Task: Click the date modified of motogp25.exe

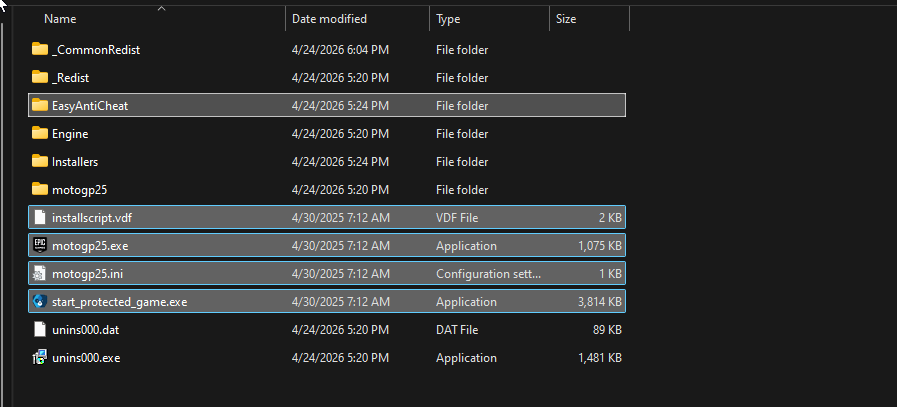Action: [340, 246]
